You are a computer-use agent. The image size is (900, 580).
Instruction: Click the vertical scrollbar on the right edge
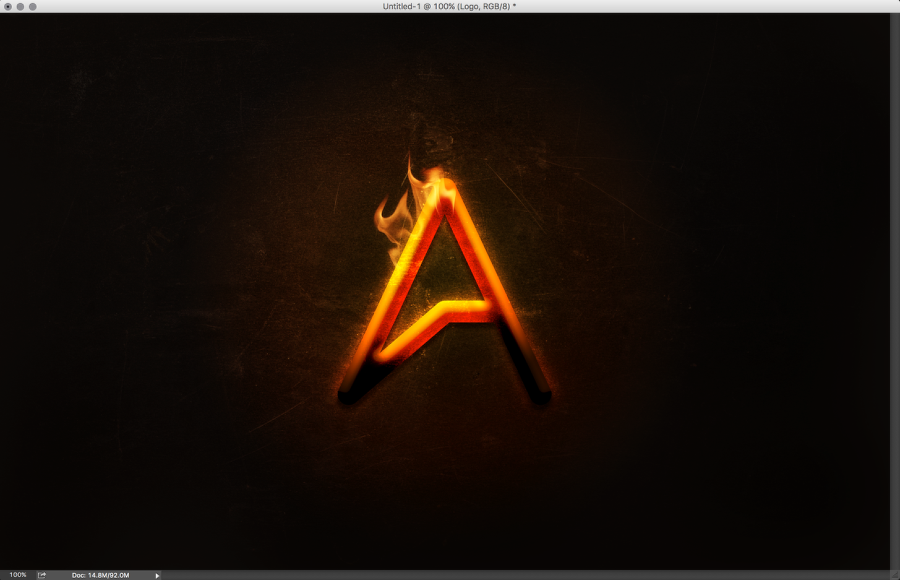click(x=894, y=290)
